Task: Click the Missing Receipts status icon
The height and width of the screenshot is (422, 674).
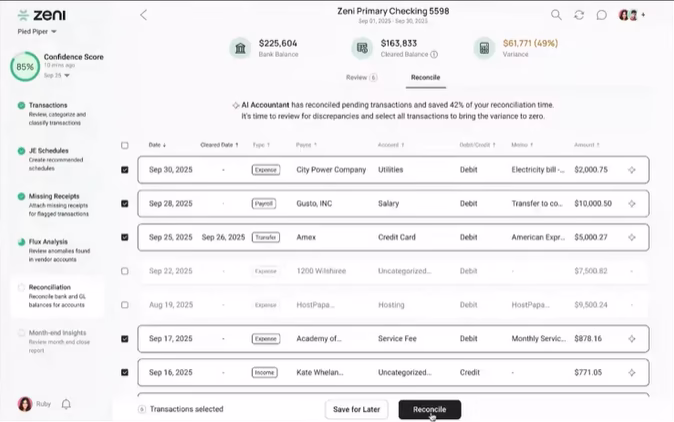Action: click(21, 196)
